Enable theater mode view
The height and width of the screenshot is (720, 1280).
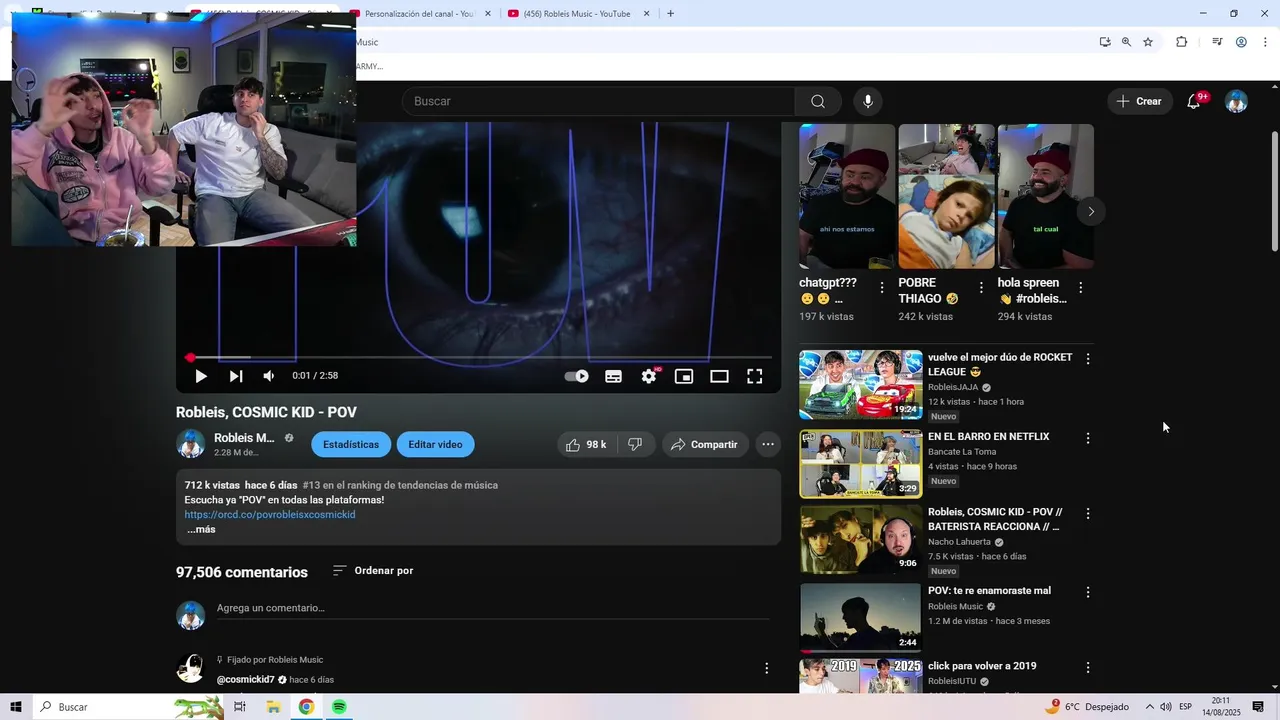pyautogui.click(x=719, y=376)
